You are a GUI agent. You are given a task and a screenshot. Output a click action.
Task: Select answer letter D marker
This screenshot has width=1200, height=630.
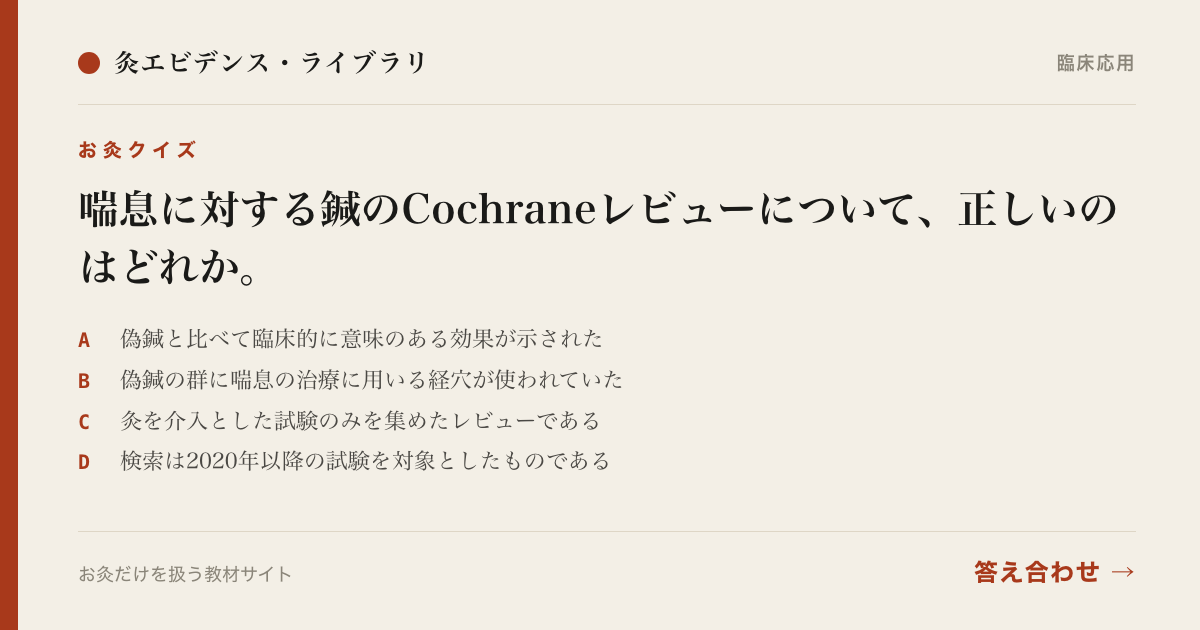point(84,462)
